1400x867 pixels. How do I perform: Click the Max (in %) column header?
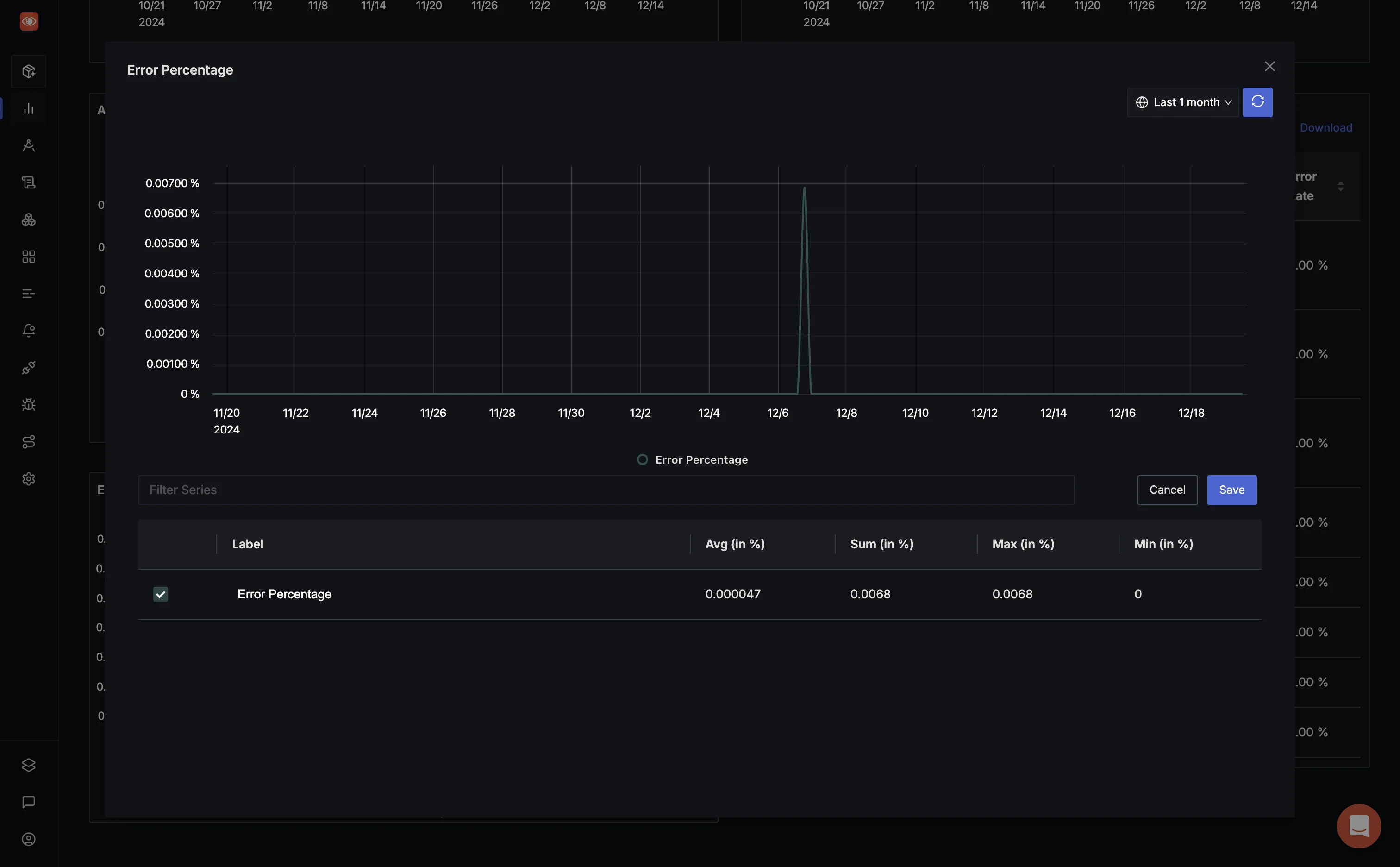1023,544
